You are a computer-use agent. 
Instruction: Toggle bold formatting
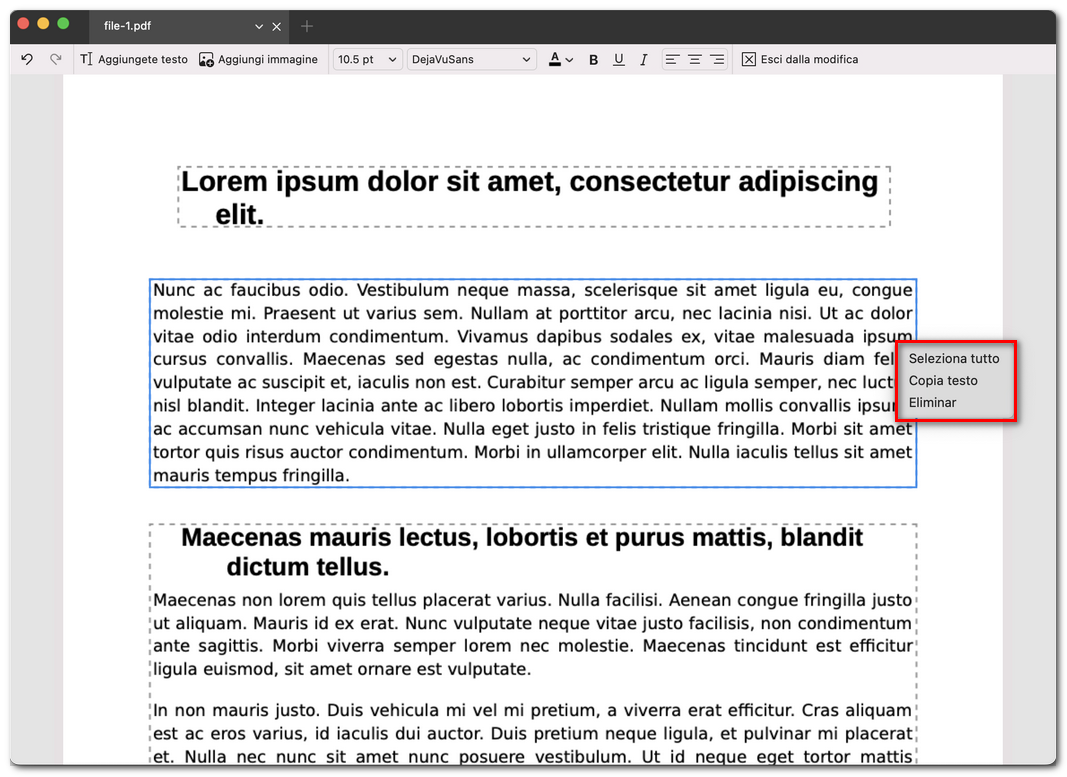(x=593, y=59)
